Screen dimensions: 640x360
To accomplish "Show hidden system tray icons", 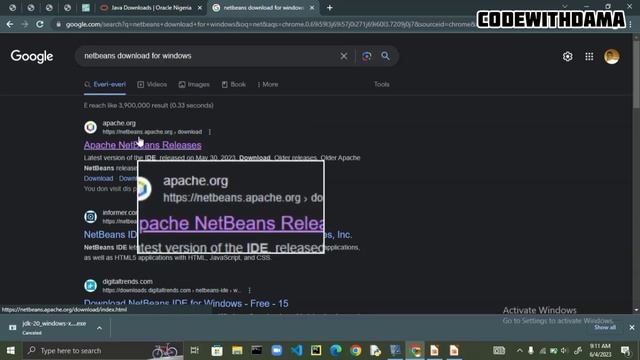I will pos(520,351).
